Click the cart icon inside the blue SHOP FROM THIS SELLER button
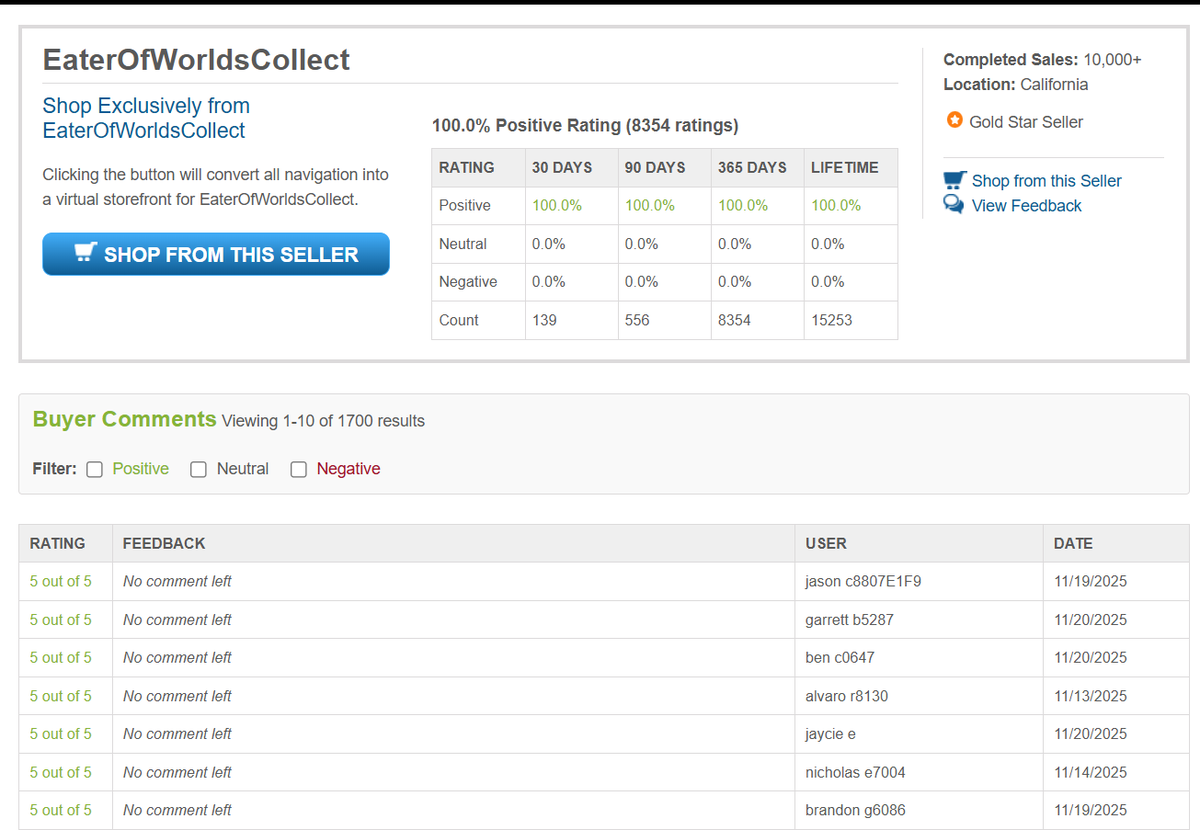The width and height of the screenshot is (1200, 830). pos(86,254)
